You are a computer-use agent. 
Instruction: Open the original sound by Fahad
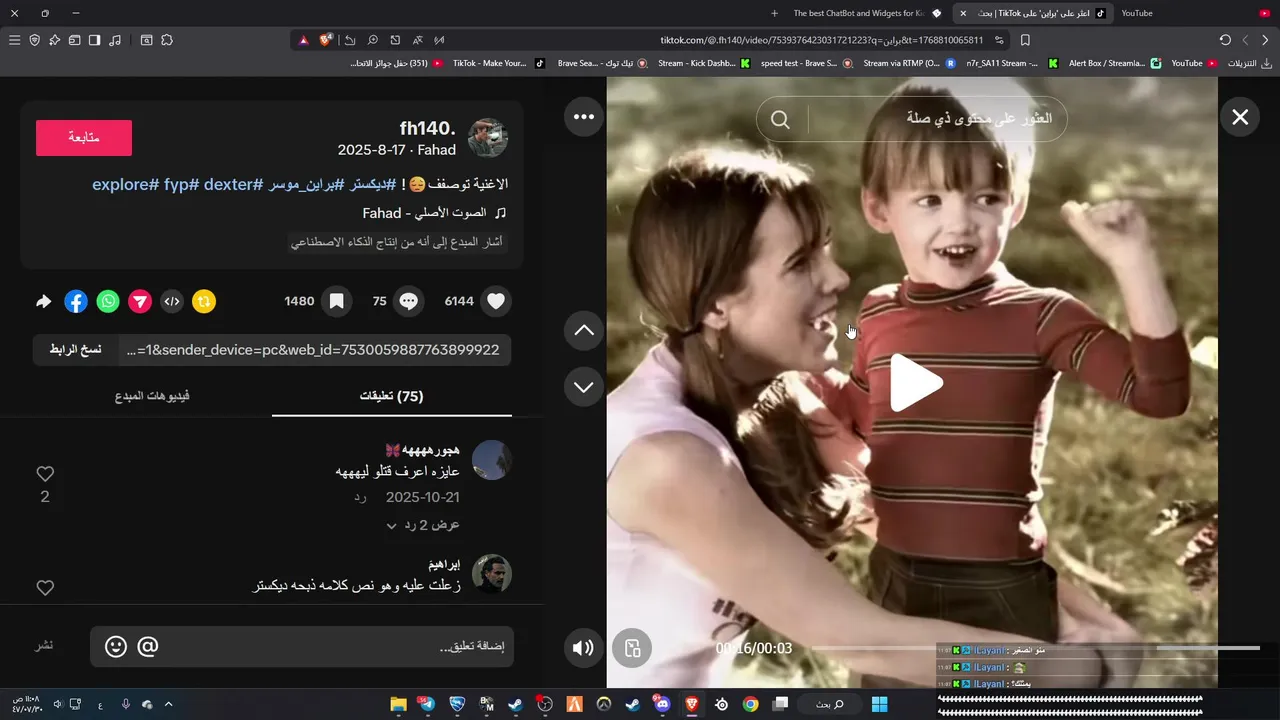coord(435,213)
